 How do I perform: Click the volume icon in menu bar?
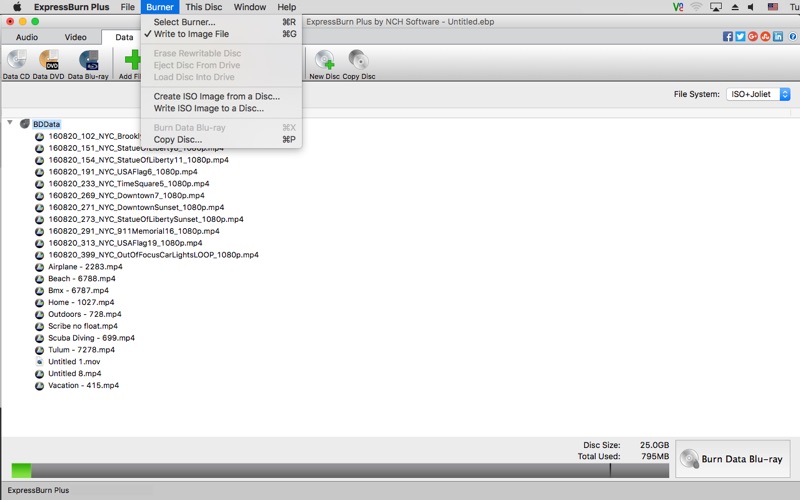751,7
